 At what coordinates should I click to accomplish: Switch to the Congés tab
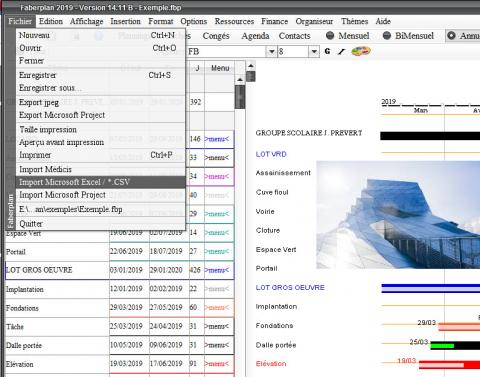point(216,36)
